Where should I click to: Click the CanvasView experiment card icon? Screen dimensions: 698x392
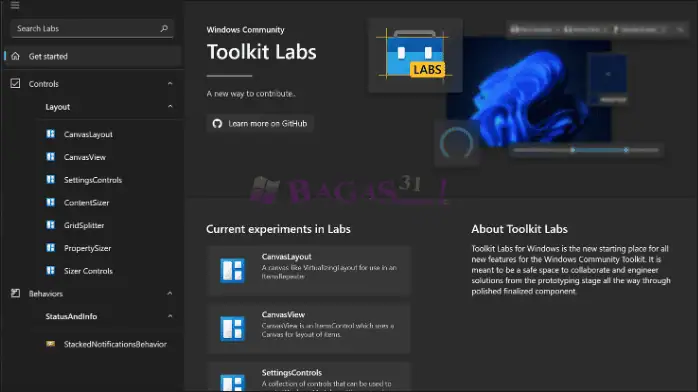tap(232, 328)
